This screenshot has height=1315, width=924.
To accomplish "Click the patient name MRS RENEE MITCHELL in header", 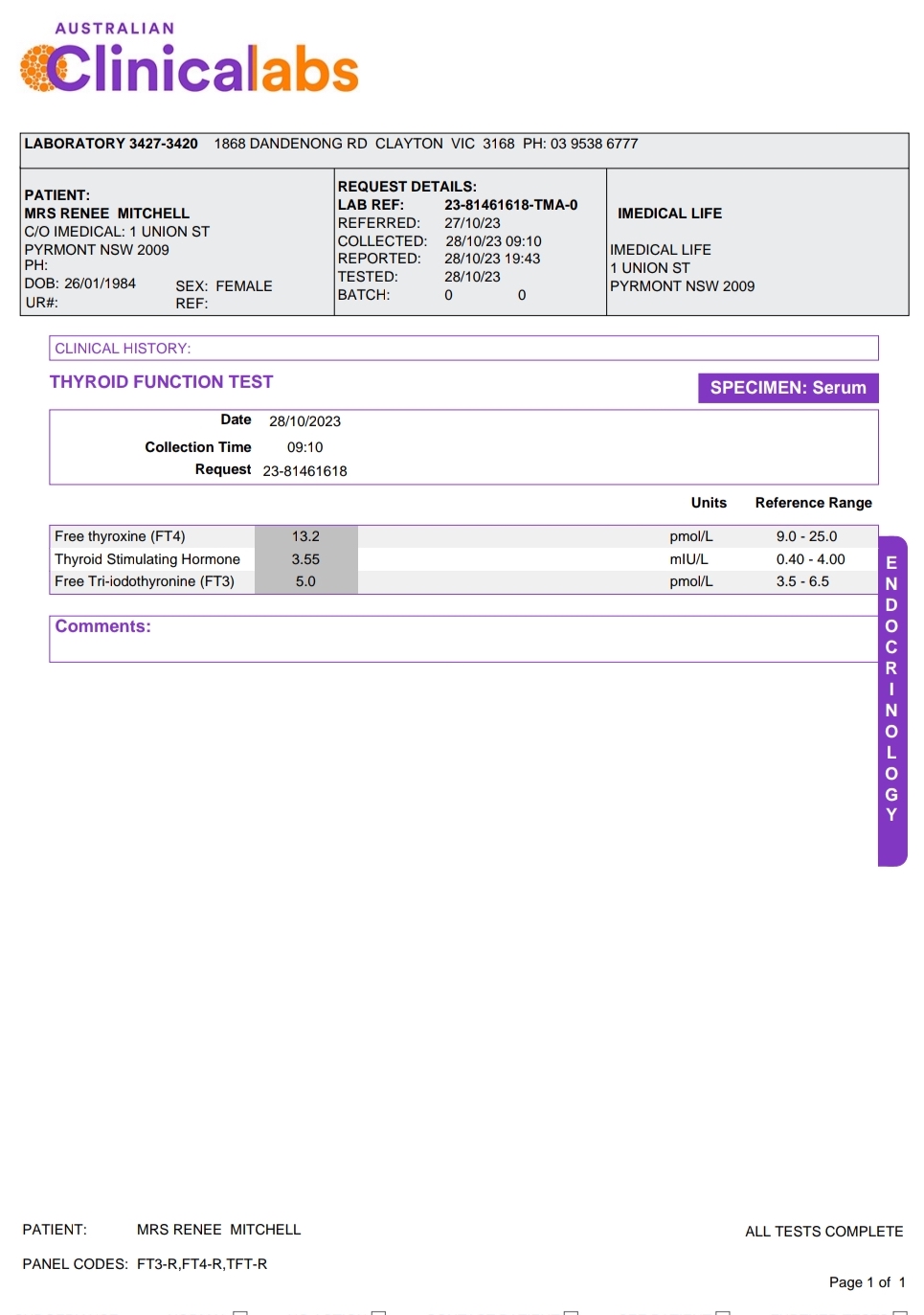I will [x=106, y=214].
